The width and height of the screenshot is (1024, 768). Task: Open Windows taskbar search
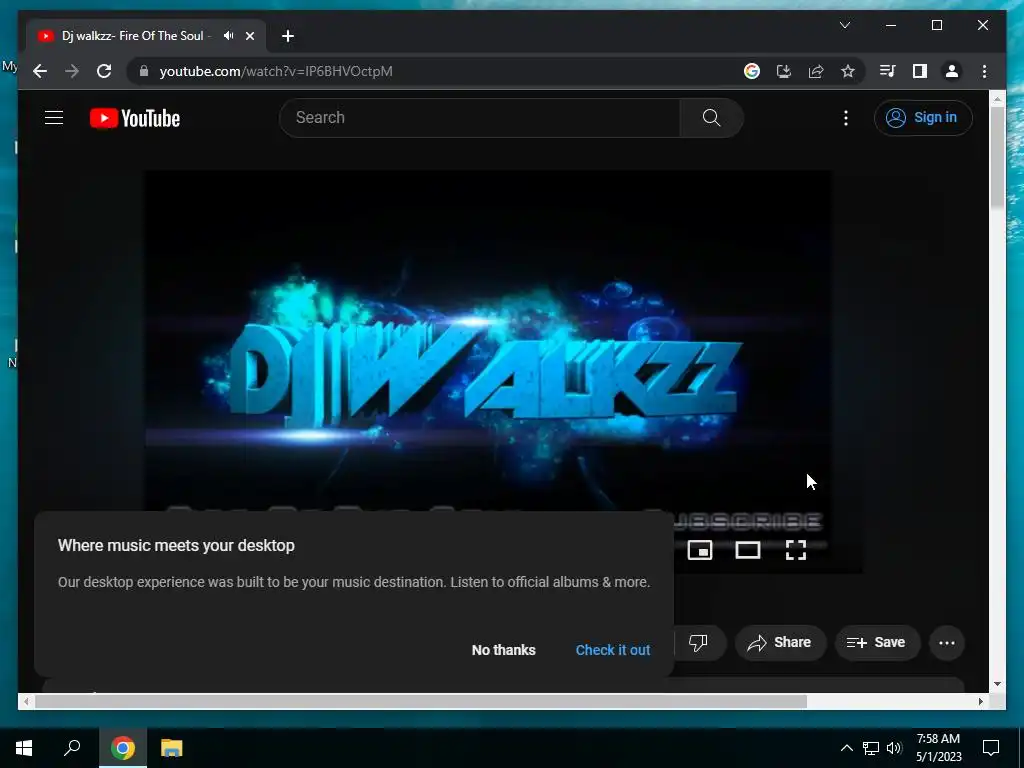pyautogui.click(x=72, y=748)
